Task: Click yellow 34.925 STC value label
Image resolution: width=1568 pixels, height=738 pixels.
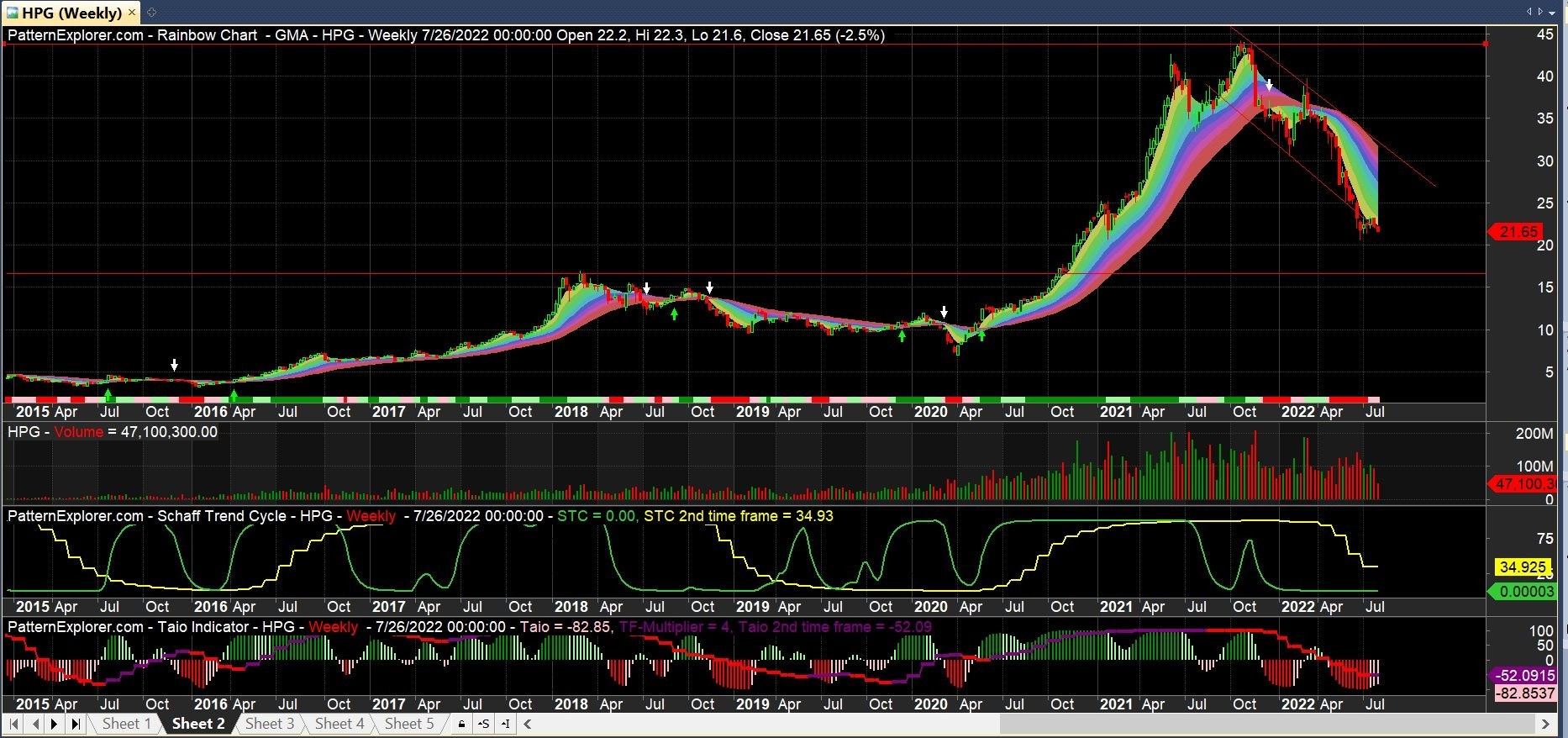Action: 1523,567
